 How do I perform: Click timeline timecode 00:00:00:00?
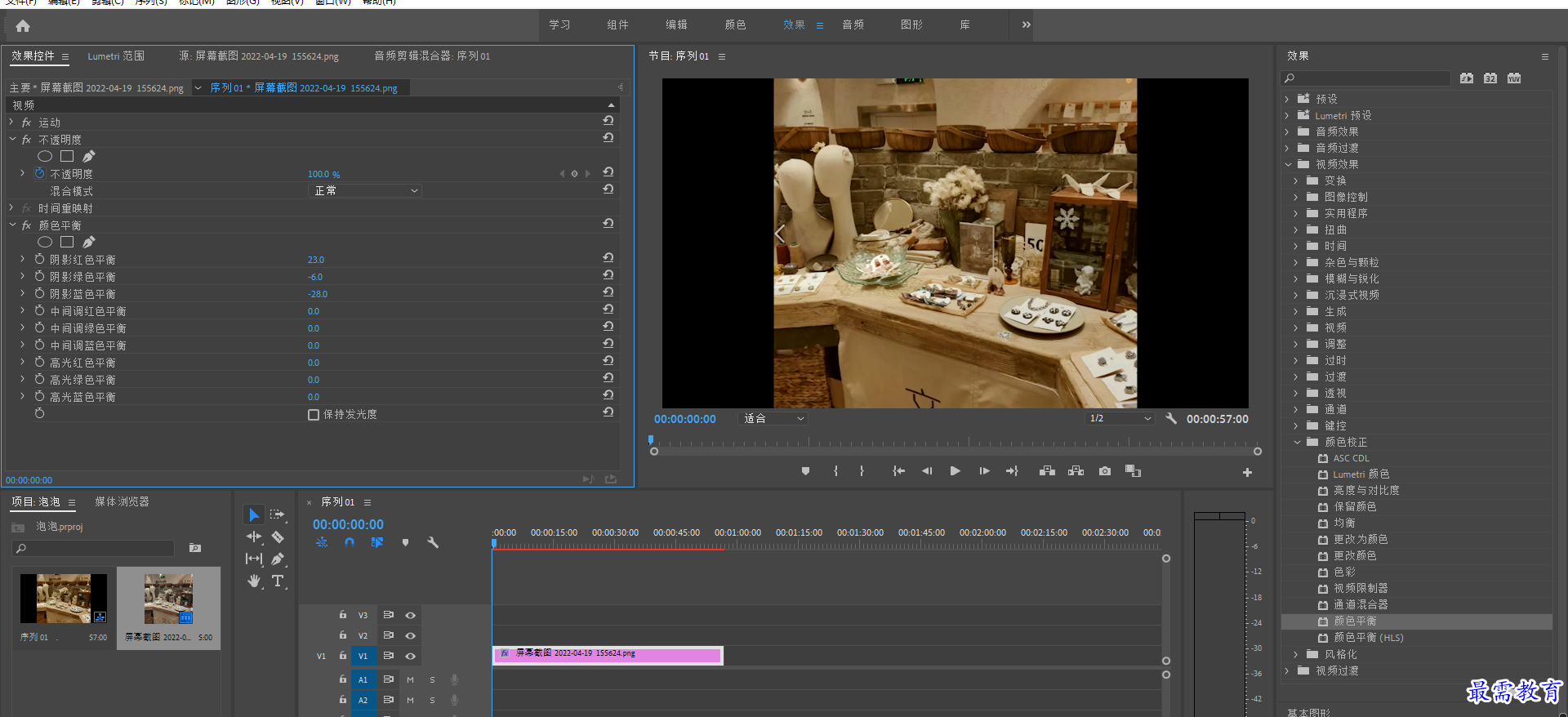348,524
